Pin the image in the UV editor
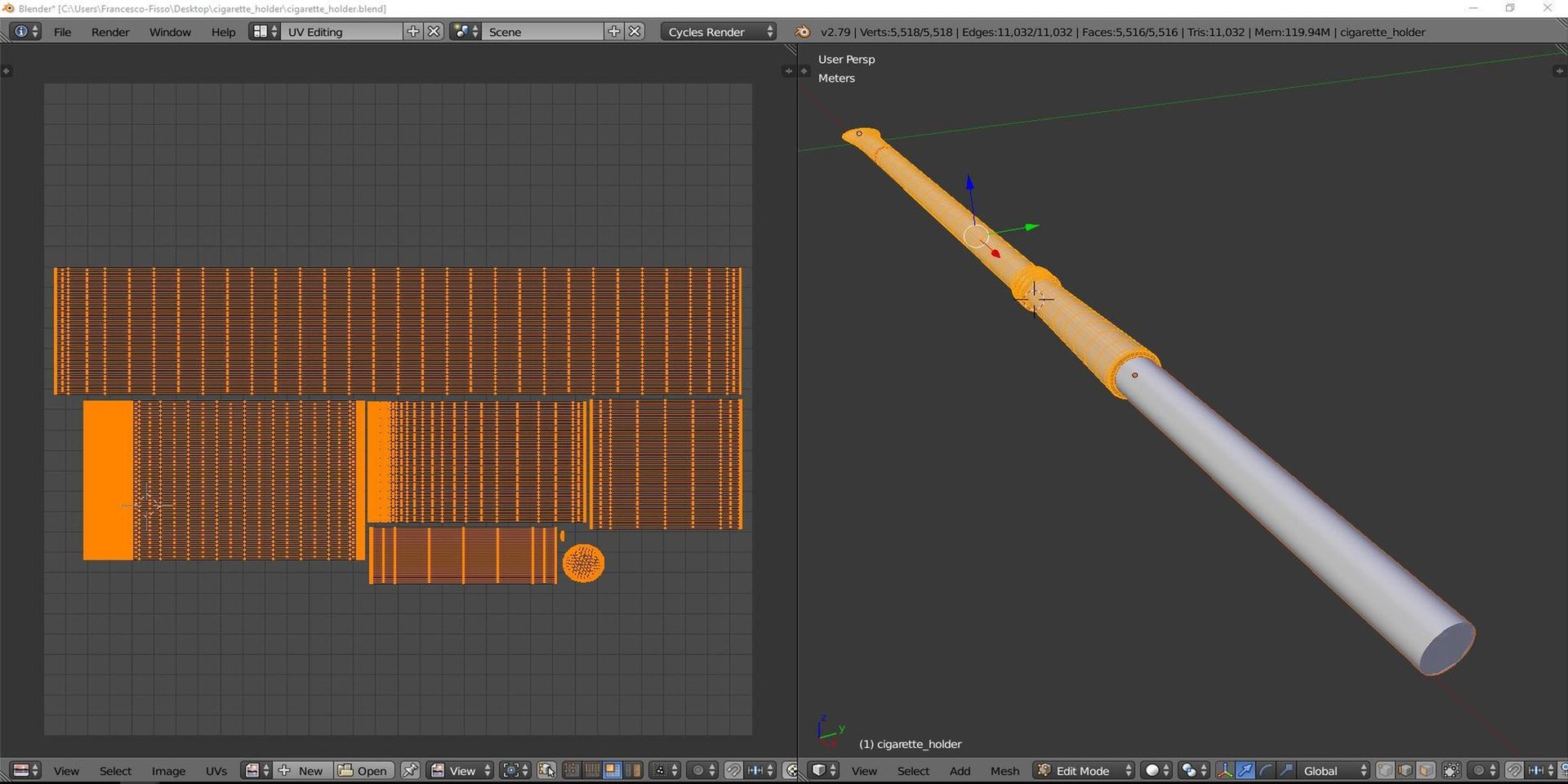 click(x=410, y=770)
